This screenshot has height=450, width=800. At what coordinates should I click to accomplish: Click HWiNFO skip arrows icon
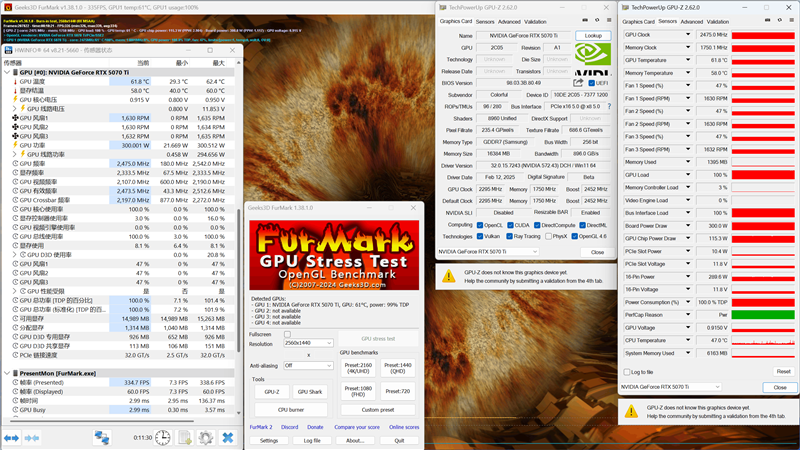click(x=32, y=438)
